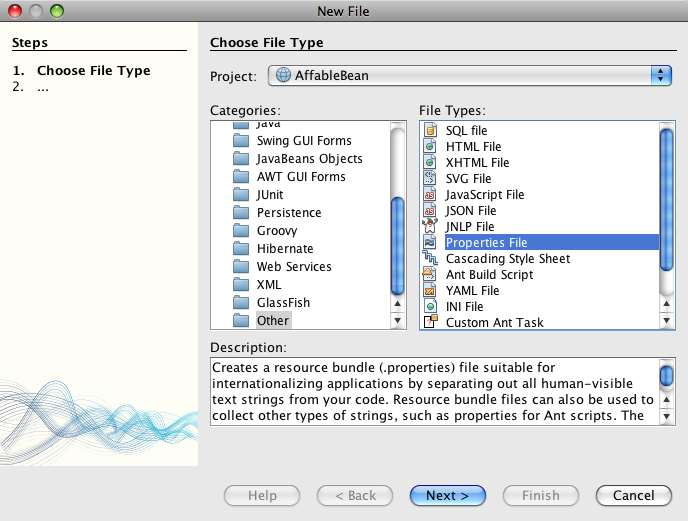Click the SVG File icon

431,179
